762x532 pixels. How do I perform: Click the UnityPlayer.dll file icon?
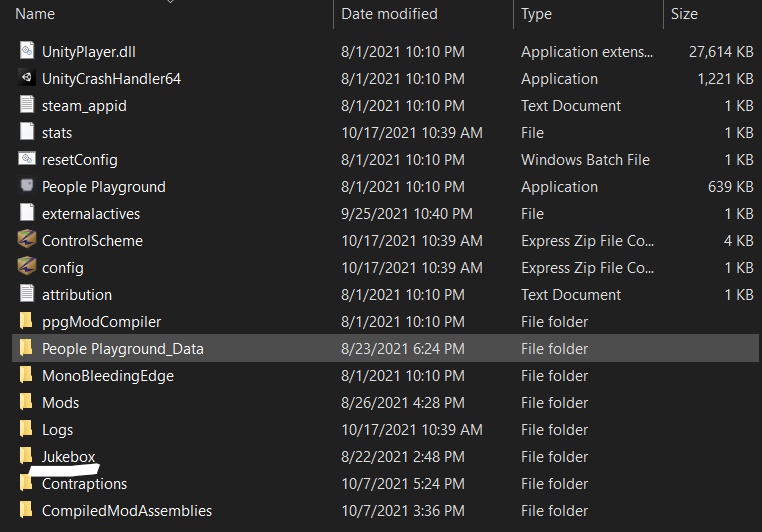tap(27, 51)
